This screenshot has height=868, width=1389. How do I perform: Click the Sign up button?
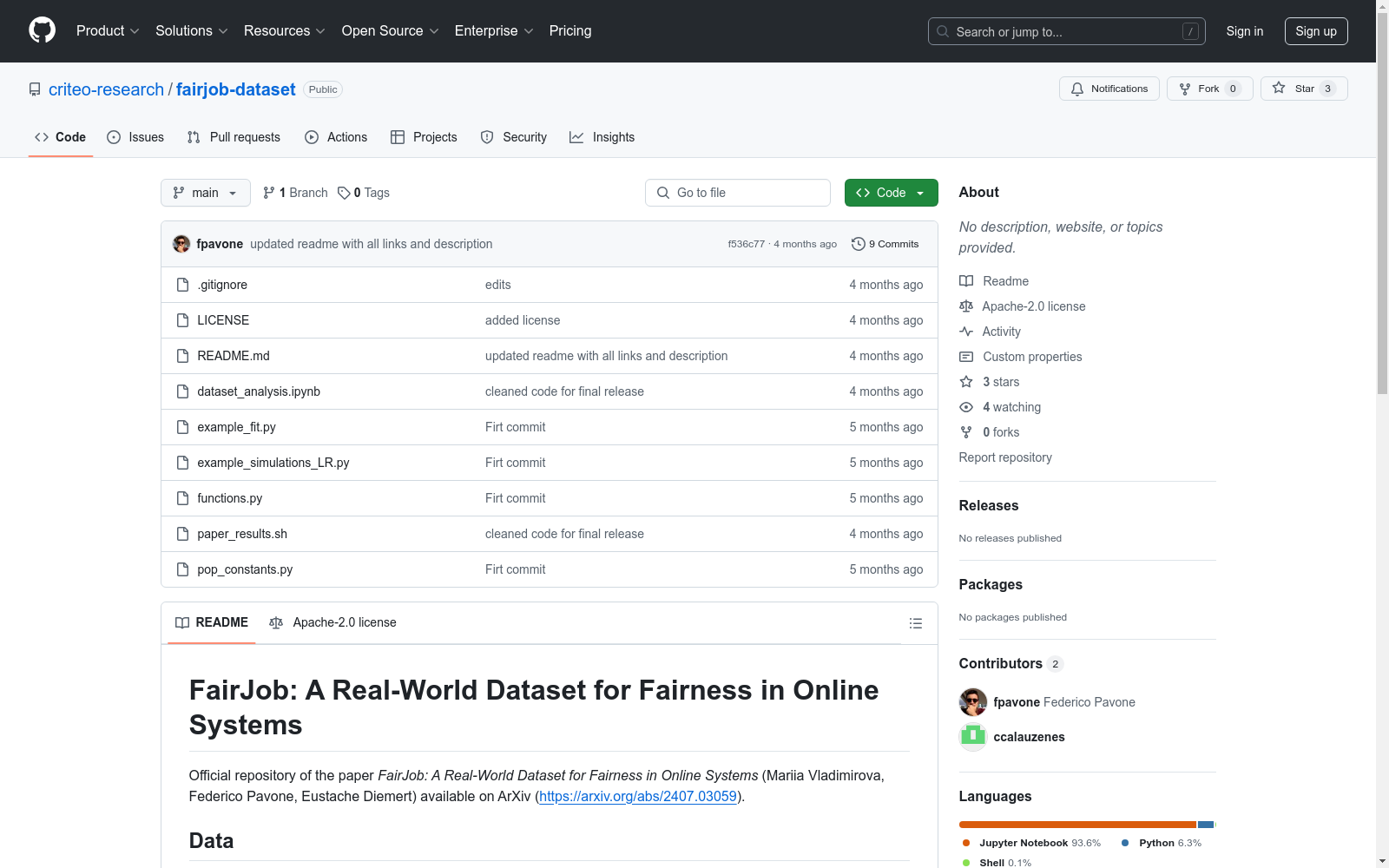[x=1316, y=31]
